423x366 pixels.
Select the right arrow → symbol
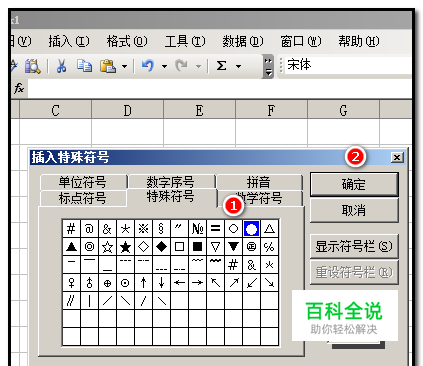[197, 283]
